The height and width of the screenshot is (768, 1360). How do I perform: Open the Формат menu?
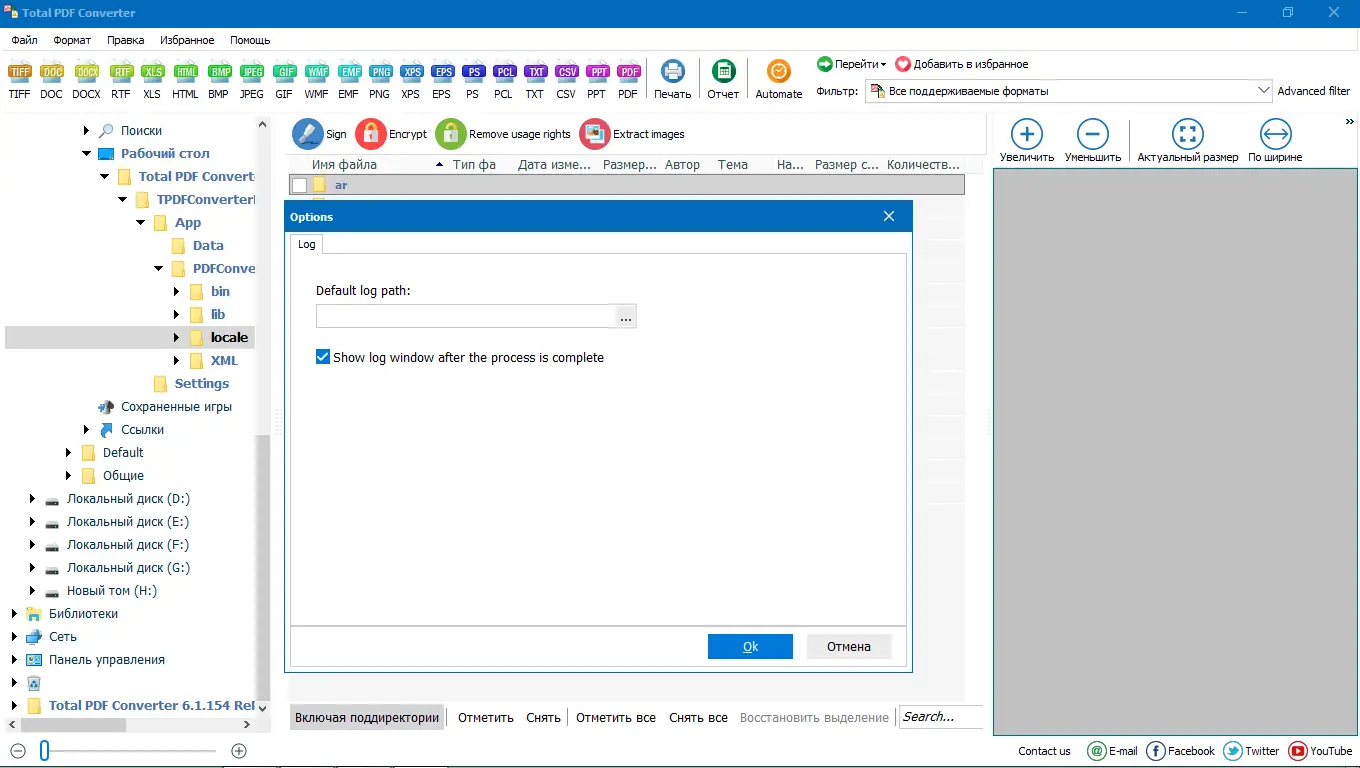pyautogui.click(x=72, y=40)
